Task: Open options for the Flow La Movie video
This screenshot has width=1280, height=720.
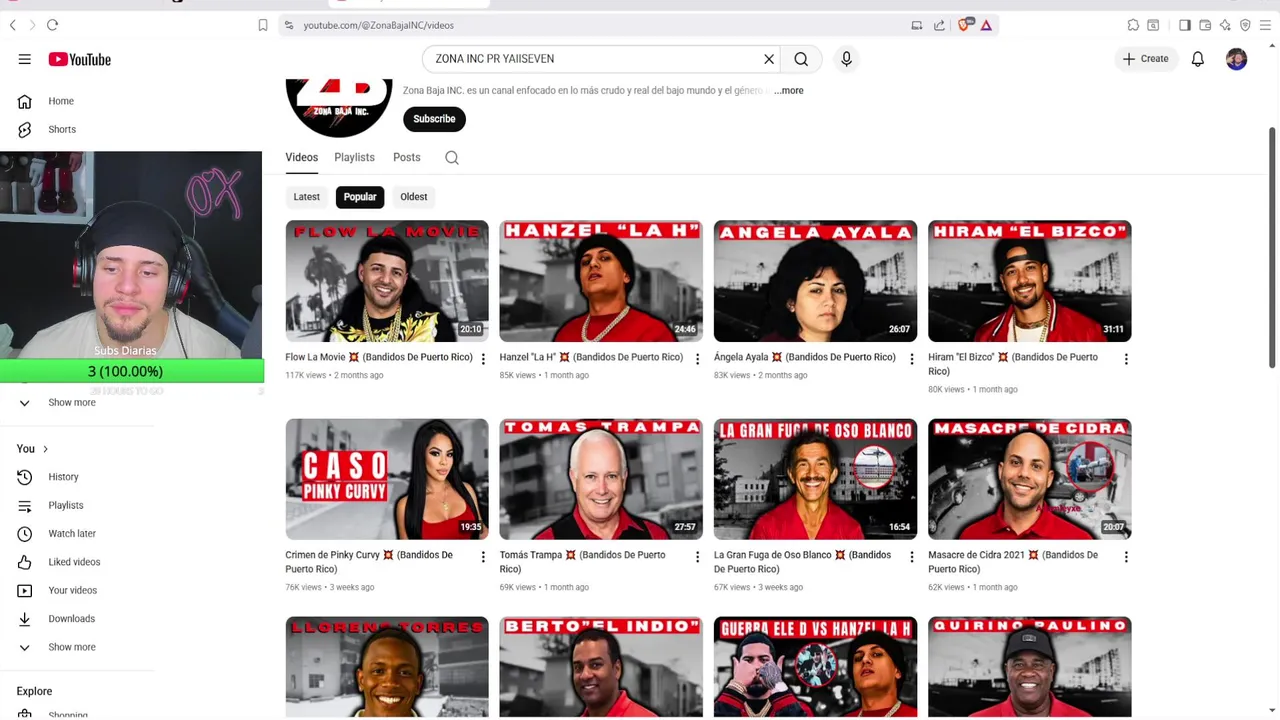Action: [483, 359]
